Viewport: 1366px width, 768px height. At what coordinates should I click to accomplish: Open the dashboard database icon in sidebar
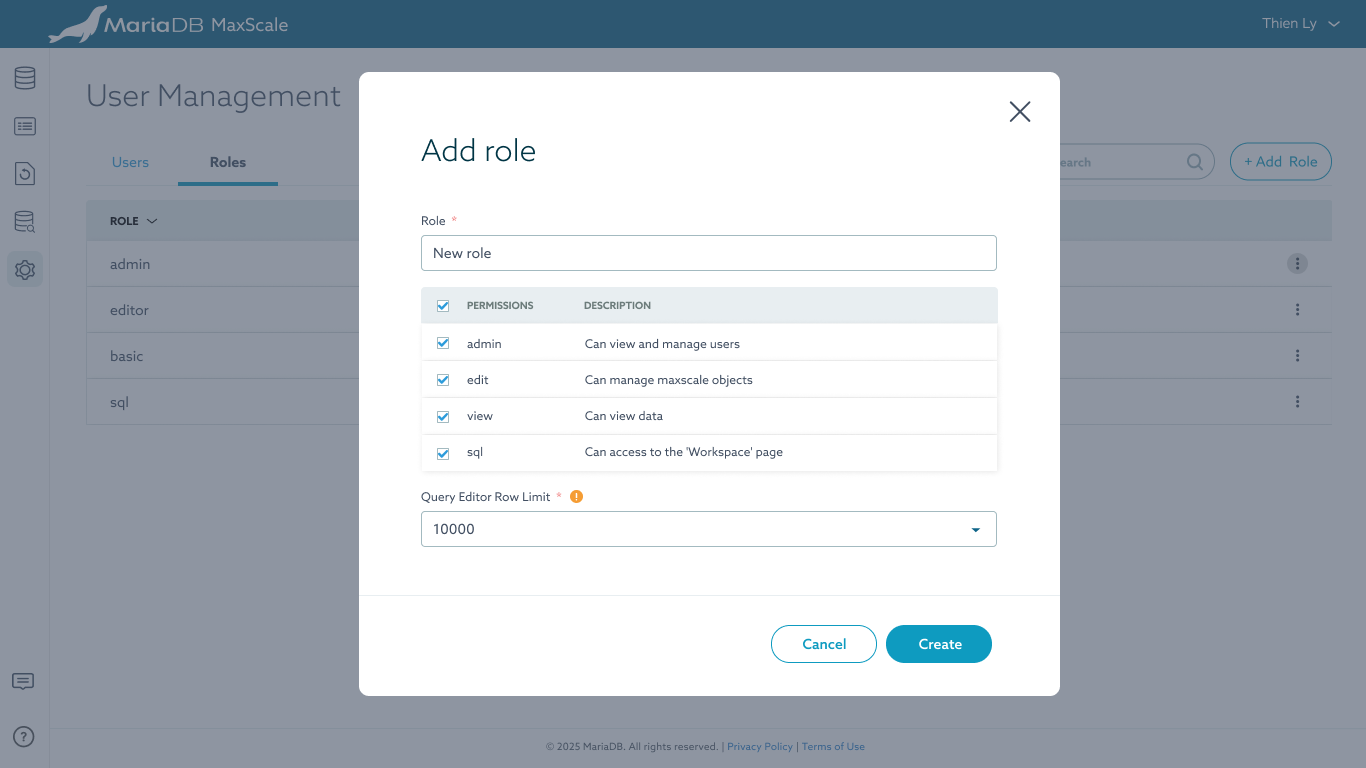25,78
